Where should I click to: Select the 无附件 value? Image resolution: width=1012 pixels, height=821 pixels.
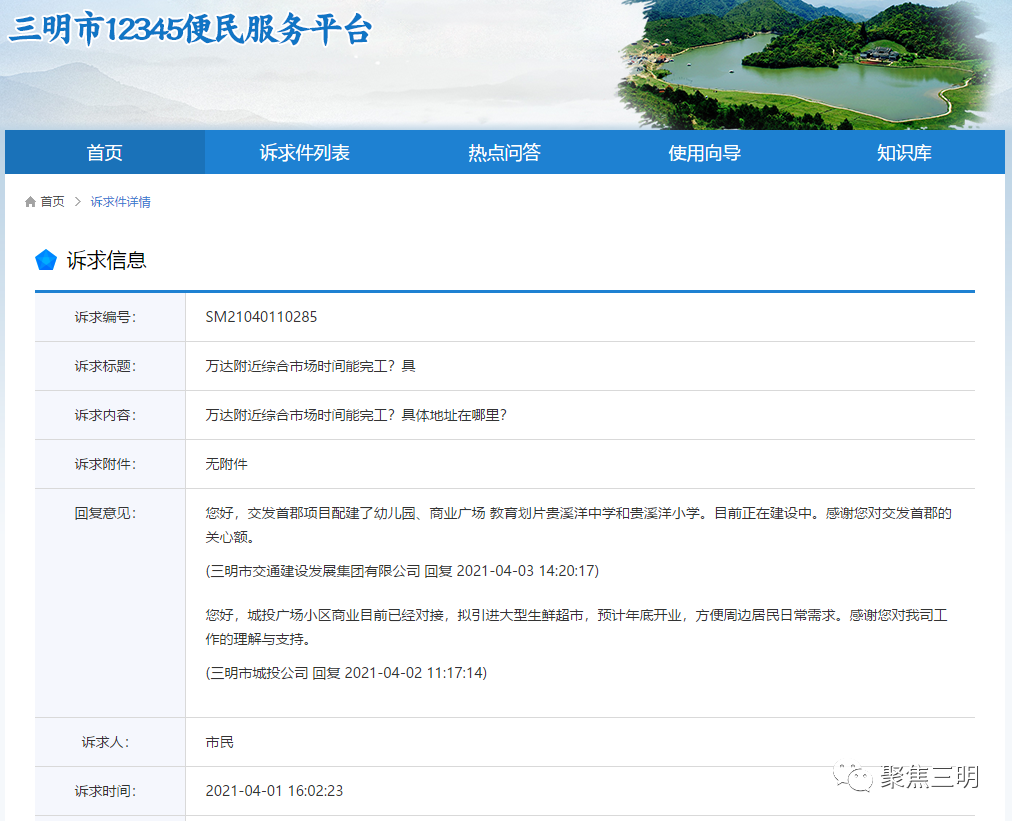click(x=227, y=464)
